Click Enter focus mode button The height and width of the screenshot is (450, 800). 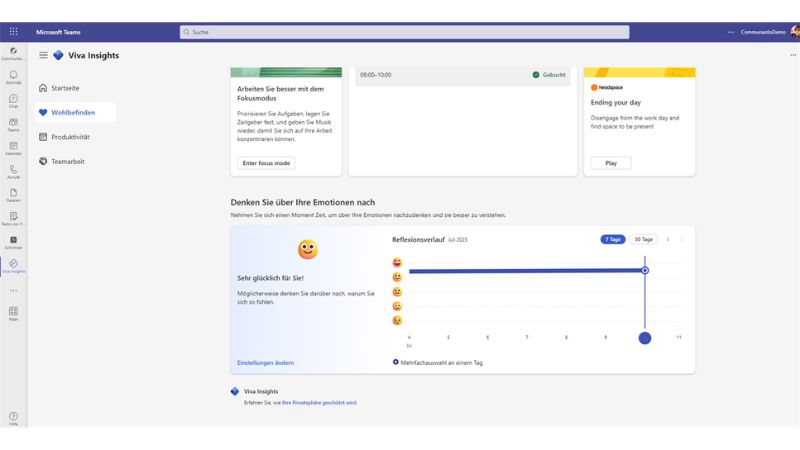(x=266, y=163)
